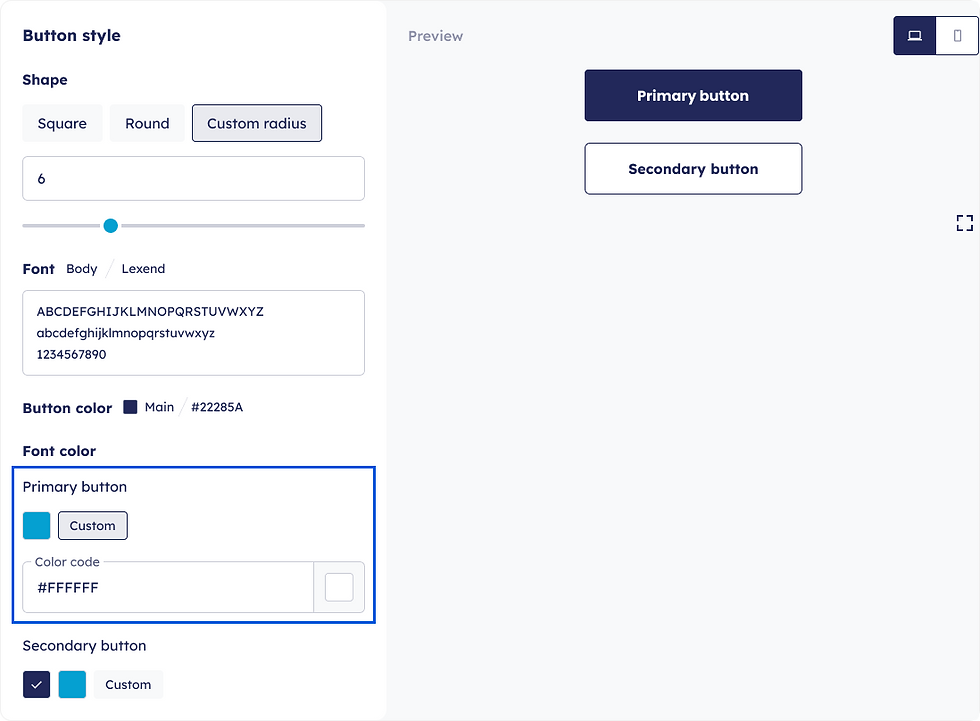Viewport: 980px width, 721px height.
Task: Click the Main button color square
Action: (130, 407)
